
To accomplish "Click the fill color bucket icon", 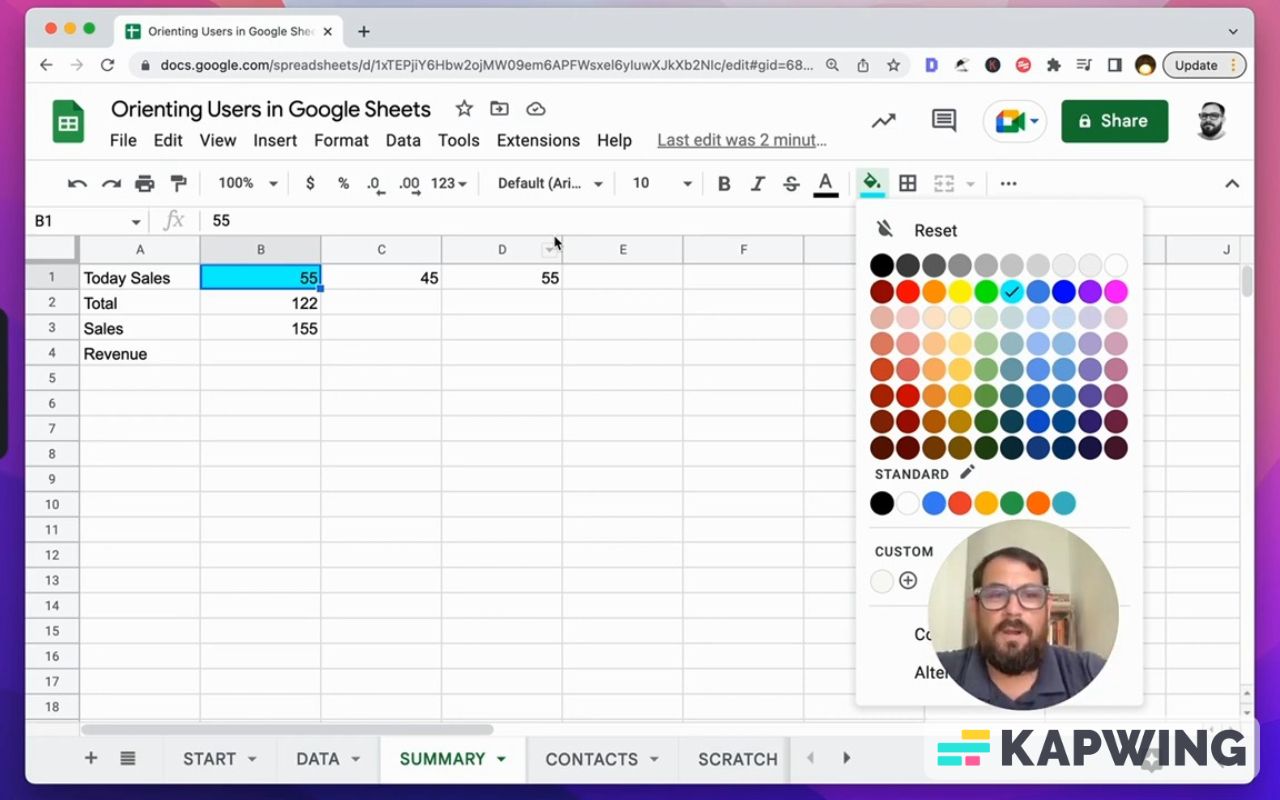I will point(872,184).
